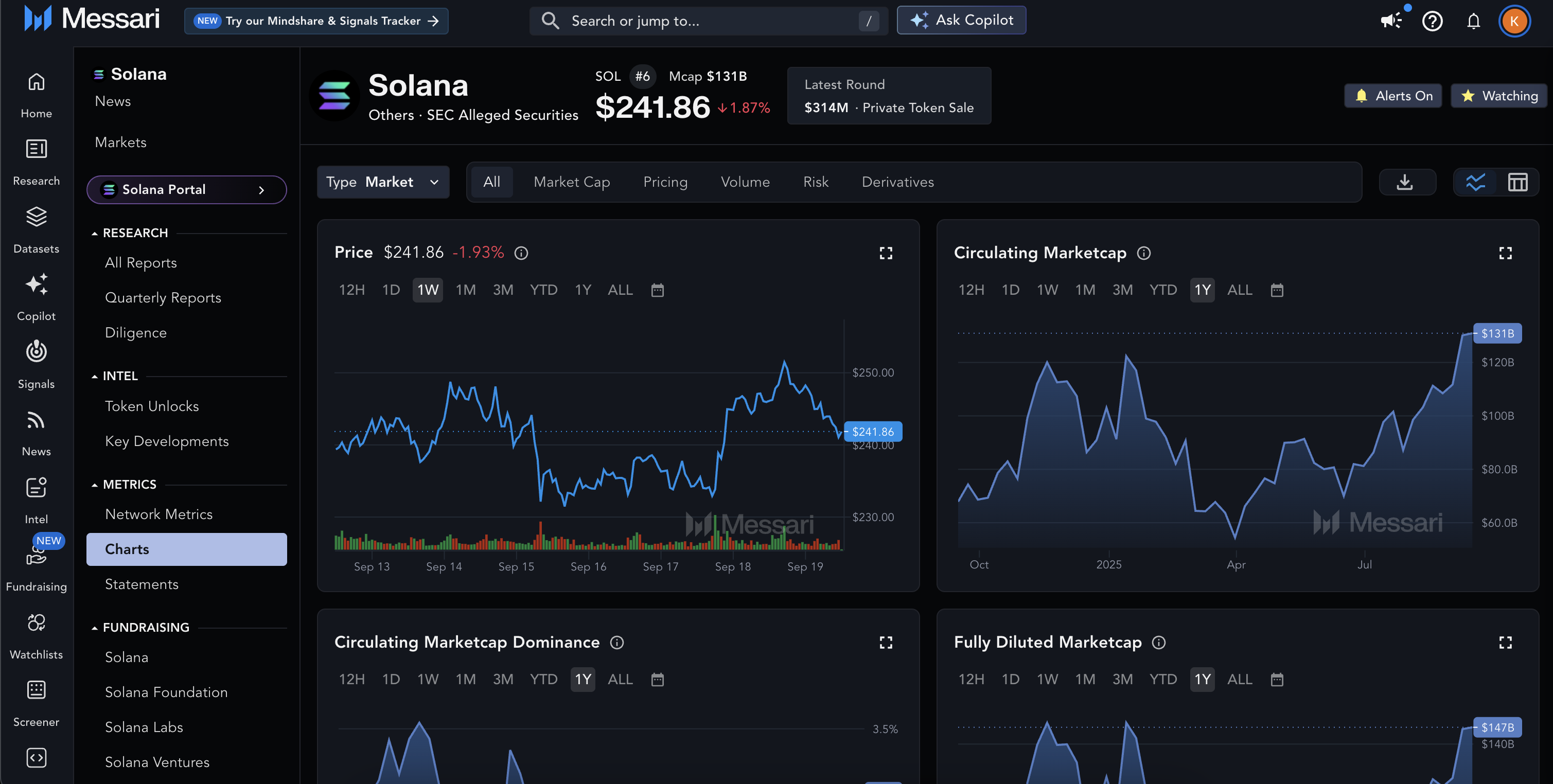Click the Search or jump to field
The width and height of the screenshot is (1553, 784).
(709, 21)
